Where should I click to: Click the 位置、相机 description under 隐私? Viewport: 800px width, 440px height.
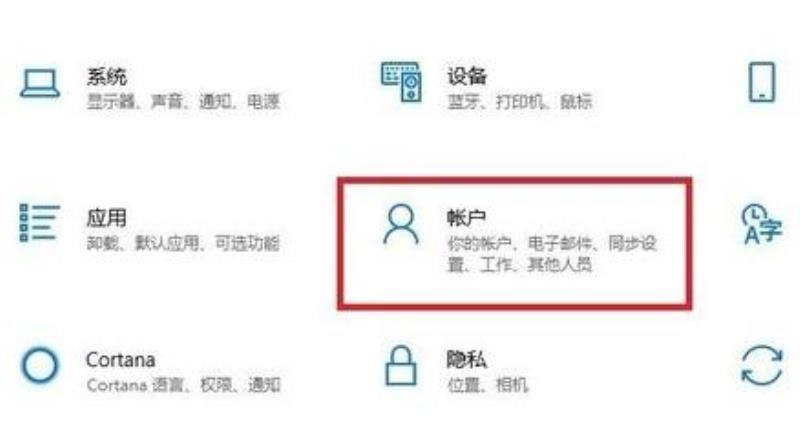(x=487, y=384)
